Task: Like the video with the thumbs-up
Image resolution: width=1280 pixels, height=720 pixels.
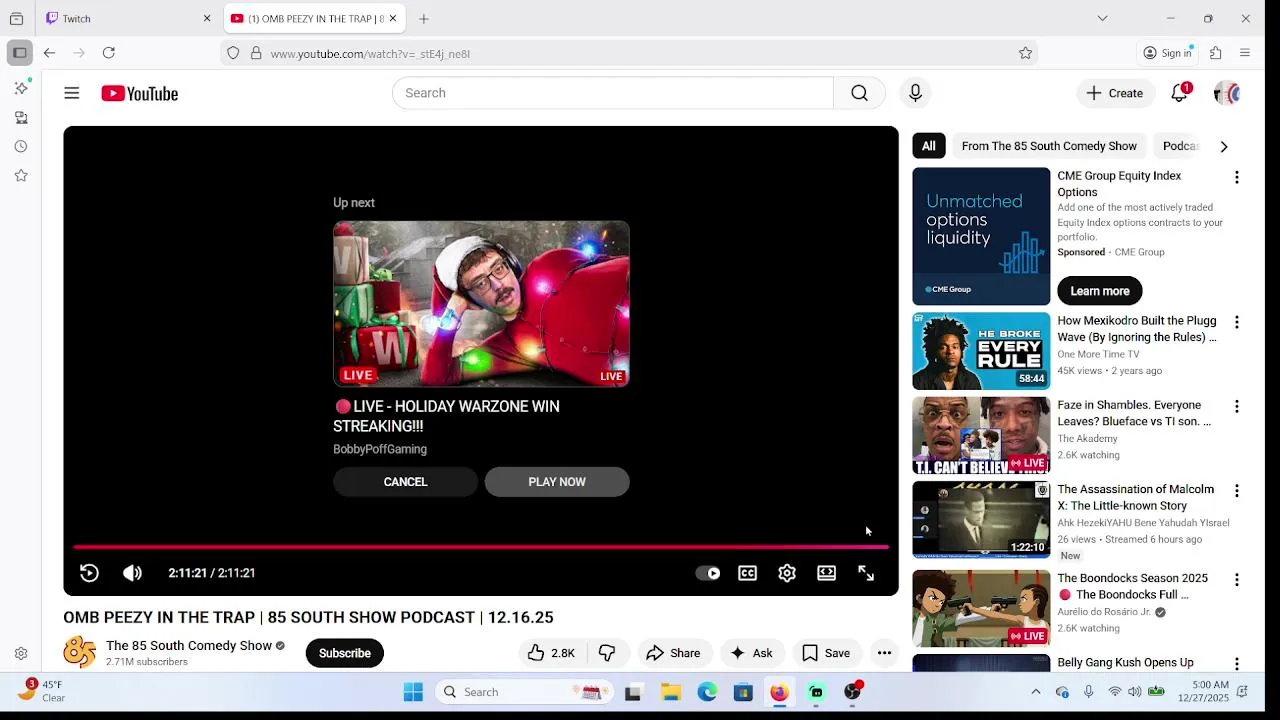Action: tap(551, 653)
